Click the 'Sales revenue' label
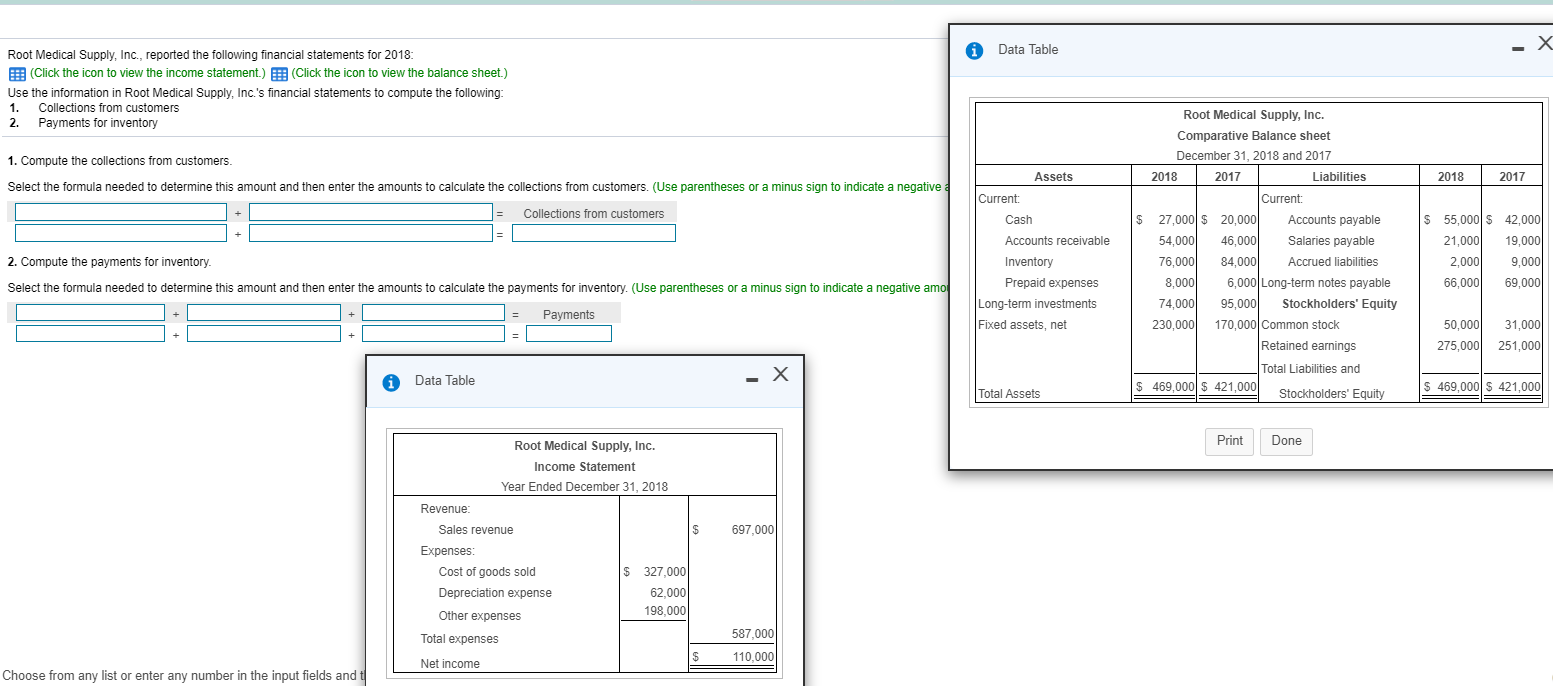 [x=476, y=530]
